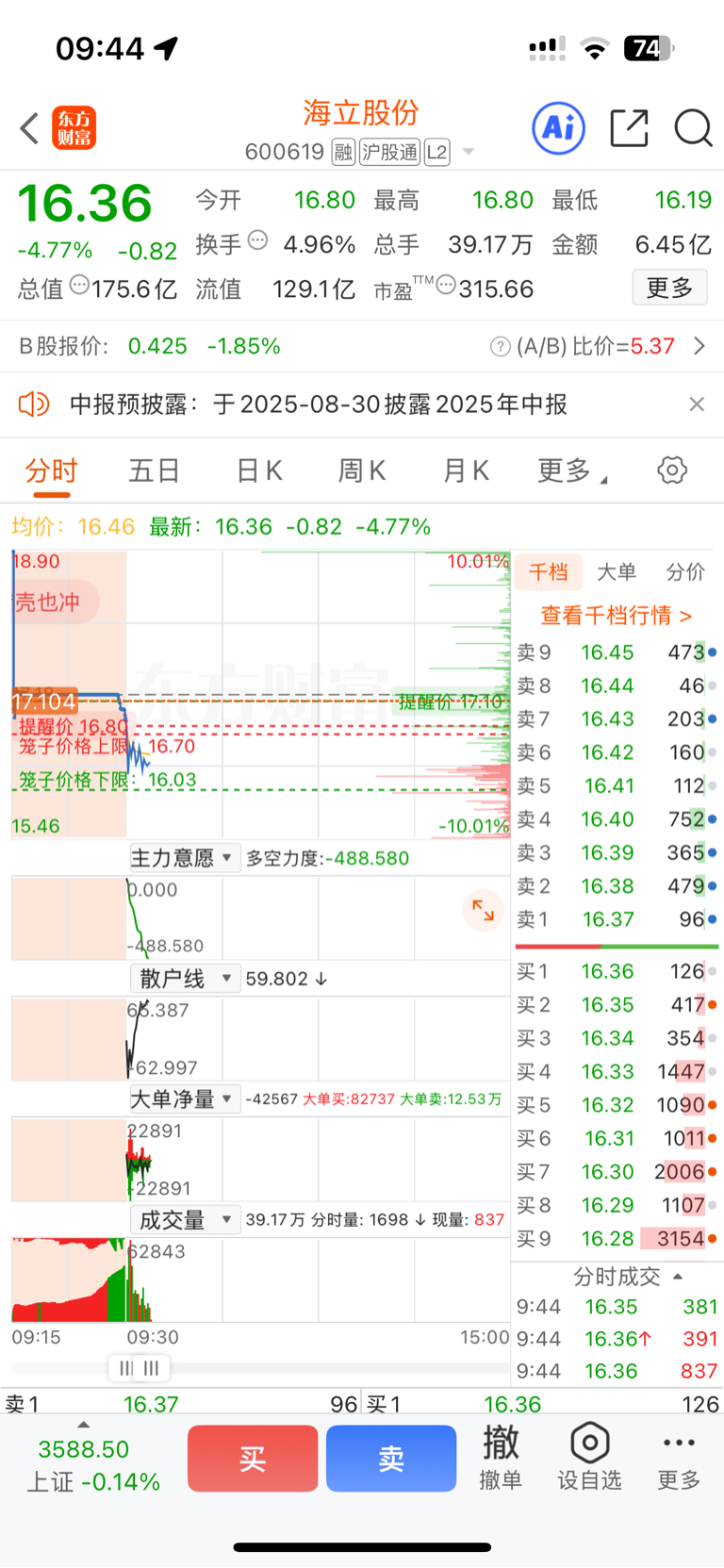
Task: Switch to the 分价 tab
Action: [685, 571]
